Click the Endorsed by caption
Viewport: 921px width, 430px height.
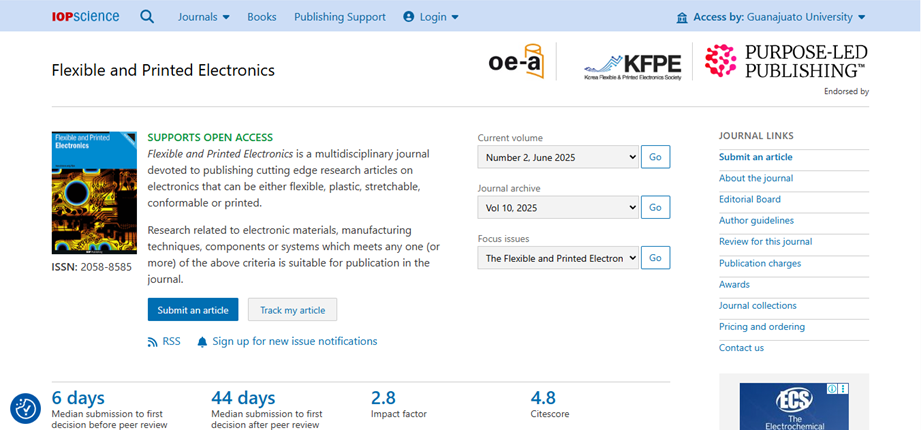pos(846,92)
